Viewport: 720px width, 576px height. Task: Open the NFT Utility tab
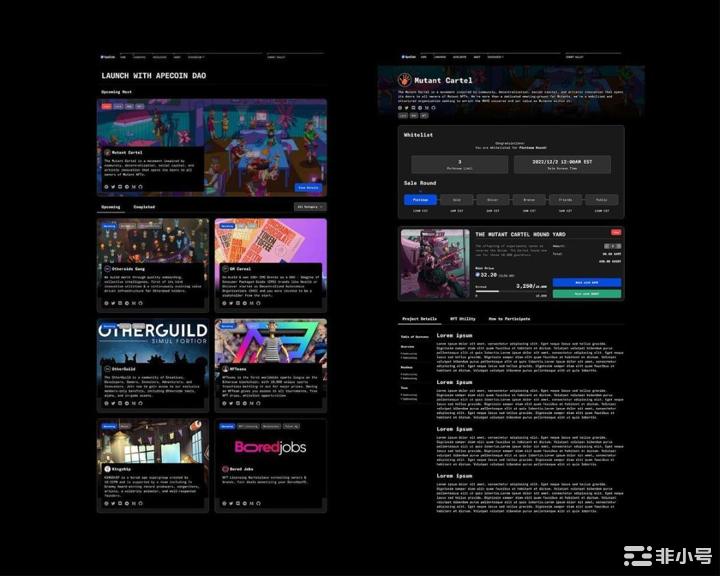click(x=465, y=318)
